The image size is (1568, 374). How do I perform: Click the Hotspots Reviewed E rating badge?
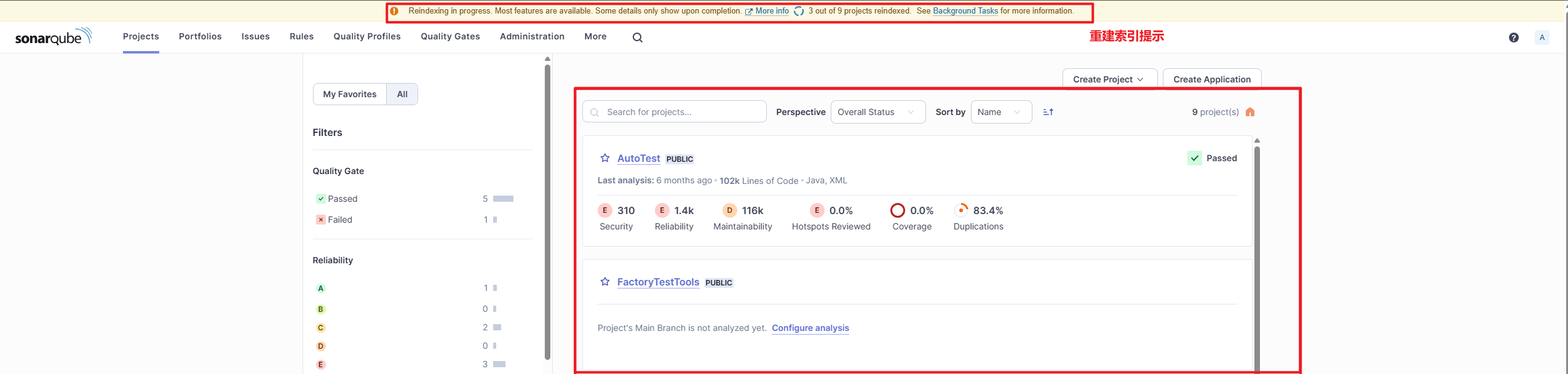pos(817,210)
